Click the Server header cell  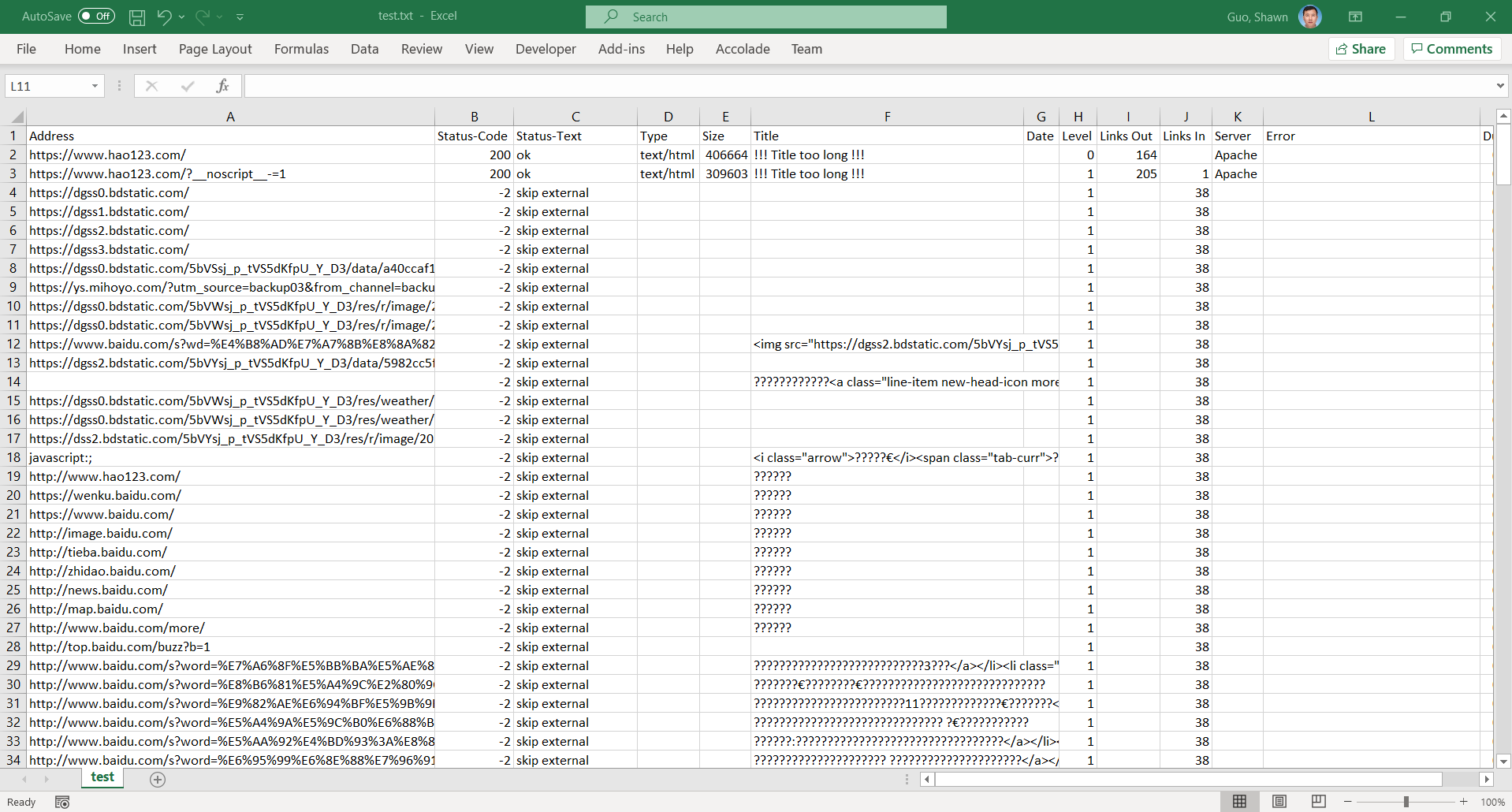(x=1238, y=136)
